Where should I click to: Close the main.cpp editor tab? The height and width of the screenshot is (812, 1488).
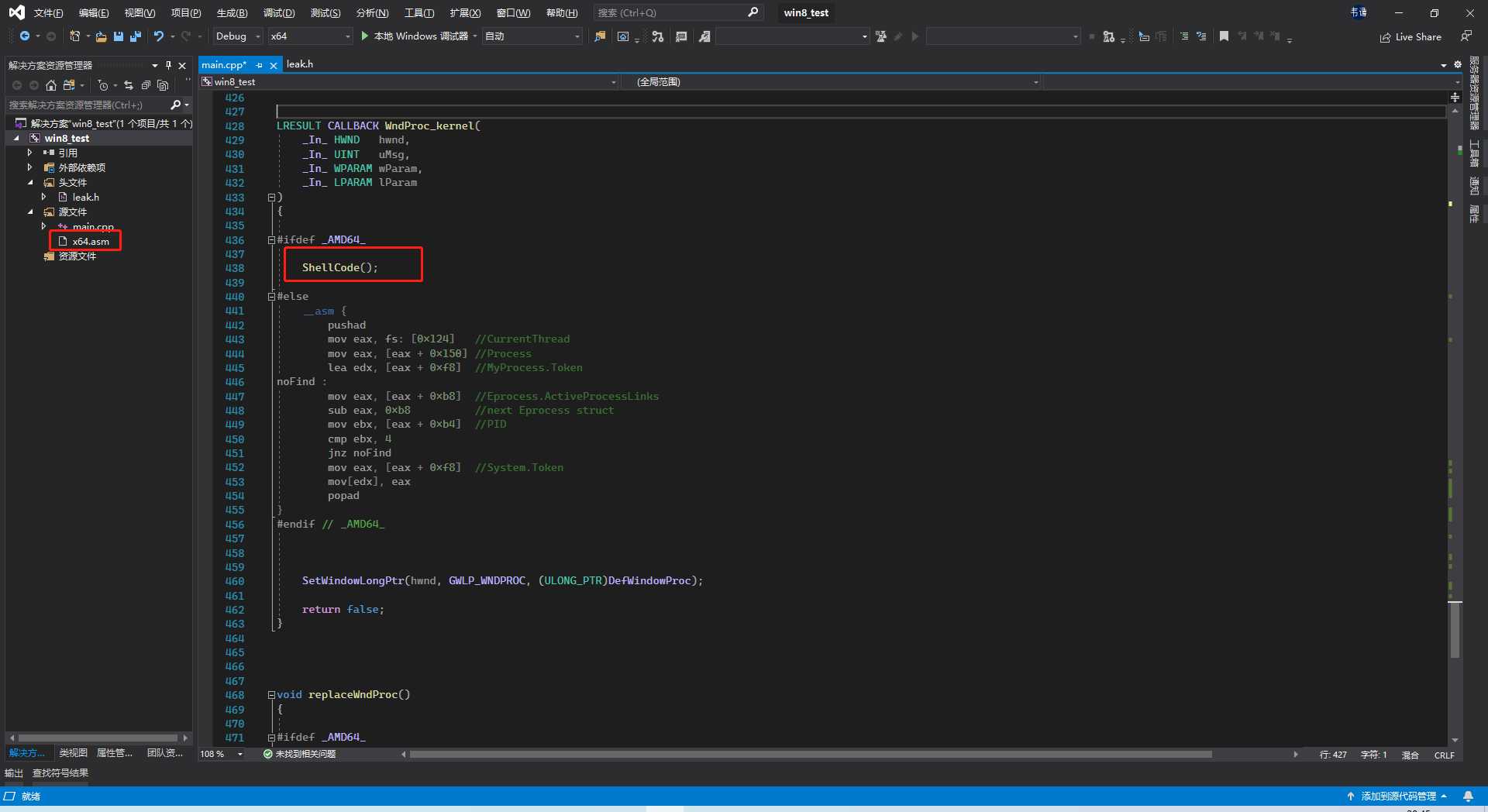[x=274, y=65]
